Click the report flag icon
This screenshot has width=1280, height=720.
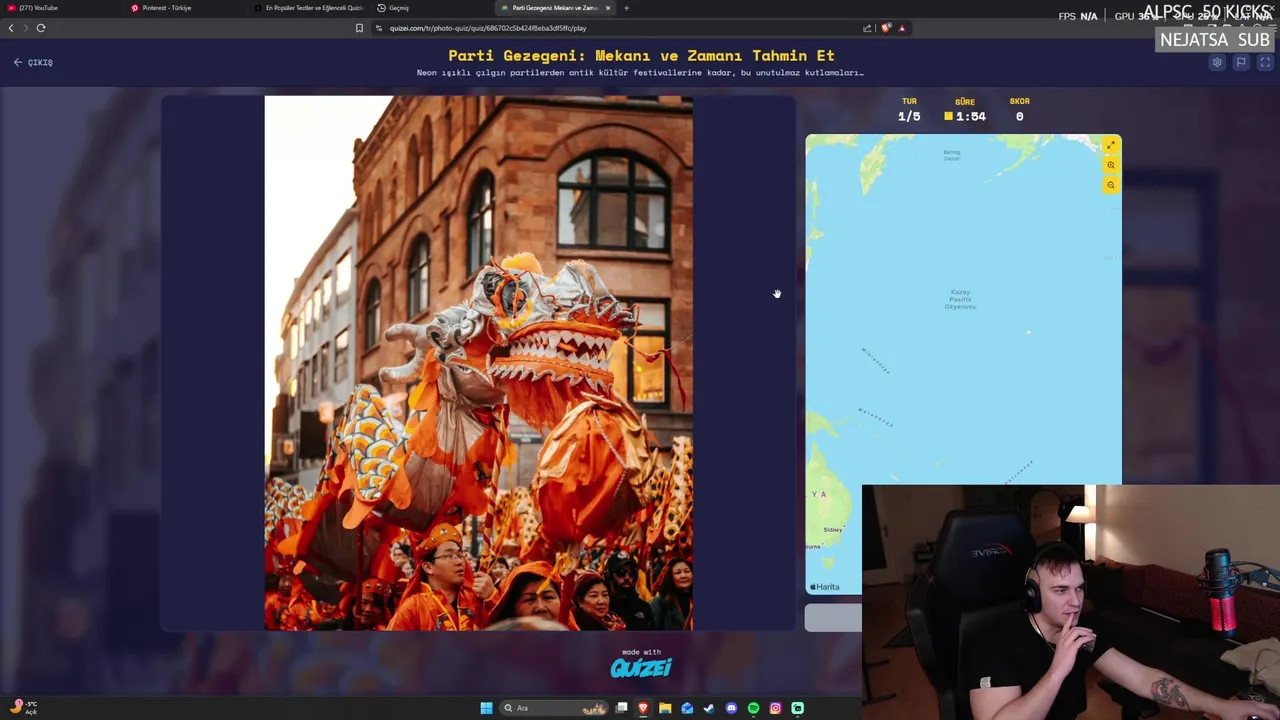click(x=1241, y=62)
